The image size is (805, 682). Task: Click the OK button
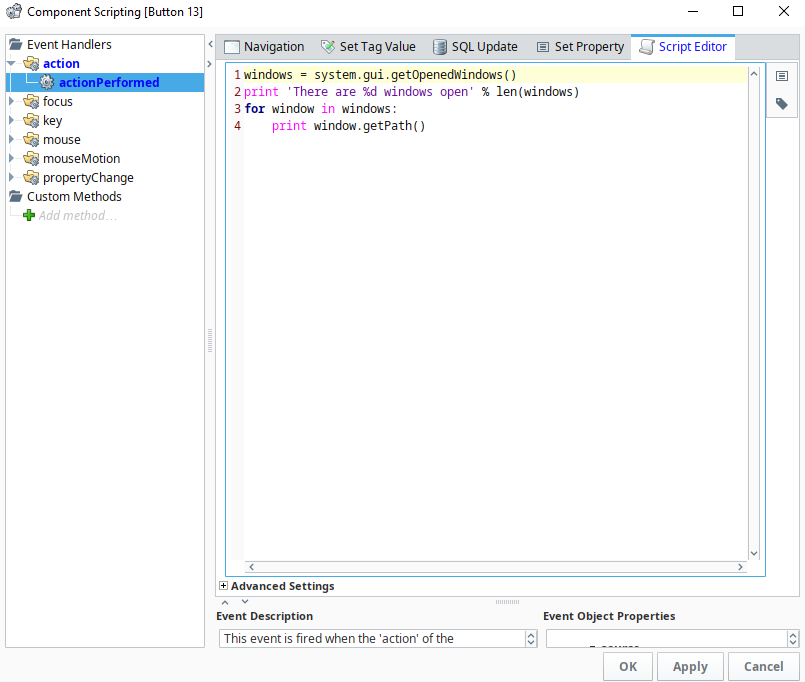(x=628, y=667)
